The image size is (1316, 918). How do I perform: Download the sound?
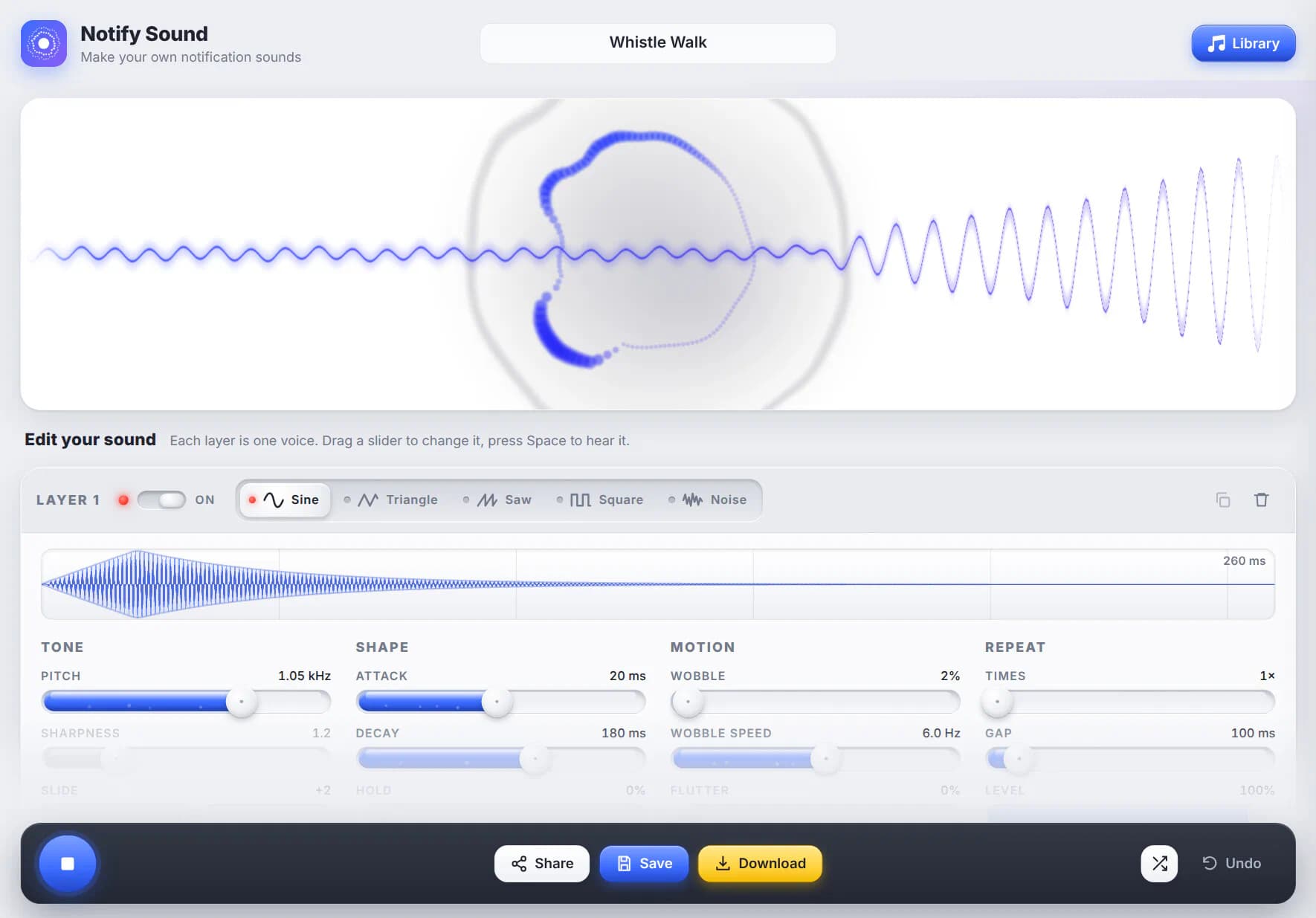(x=760, y=863)
